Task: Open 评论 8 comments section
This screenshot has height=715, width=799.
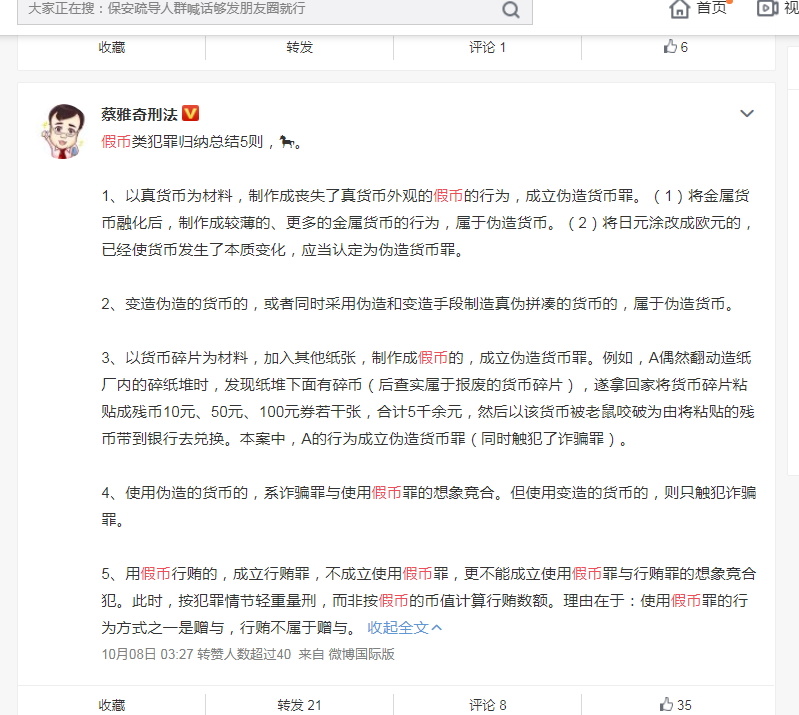Action: [x=487, y=705]
